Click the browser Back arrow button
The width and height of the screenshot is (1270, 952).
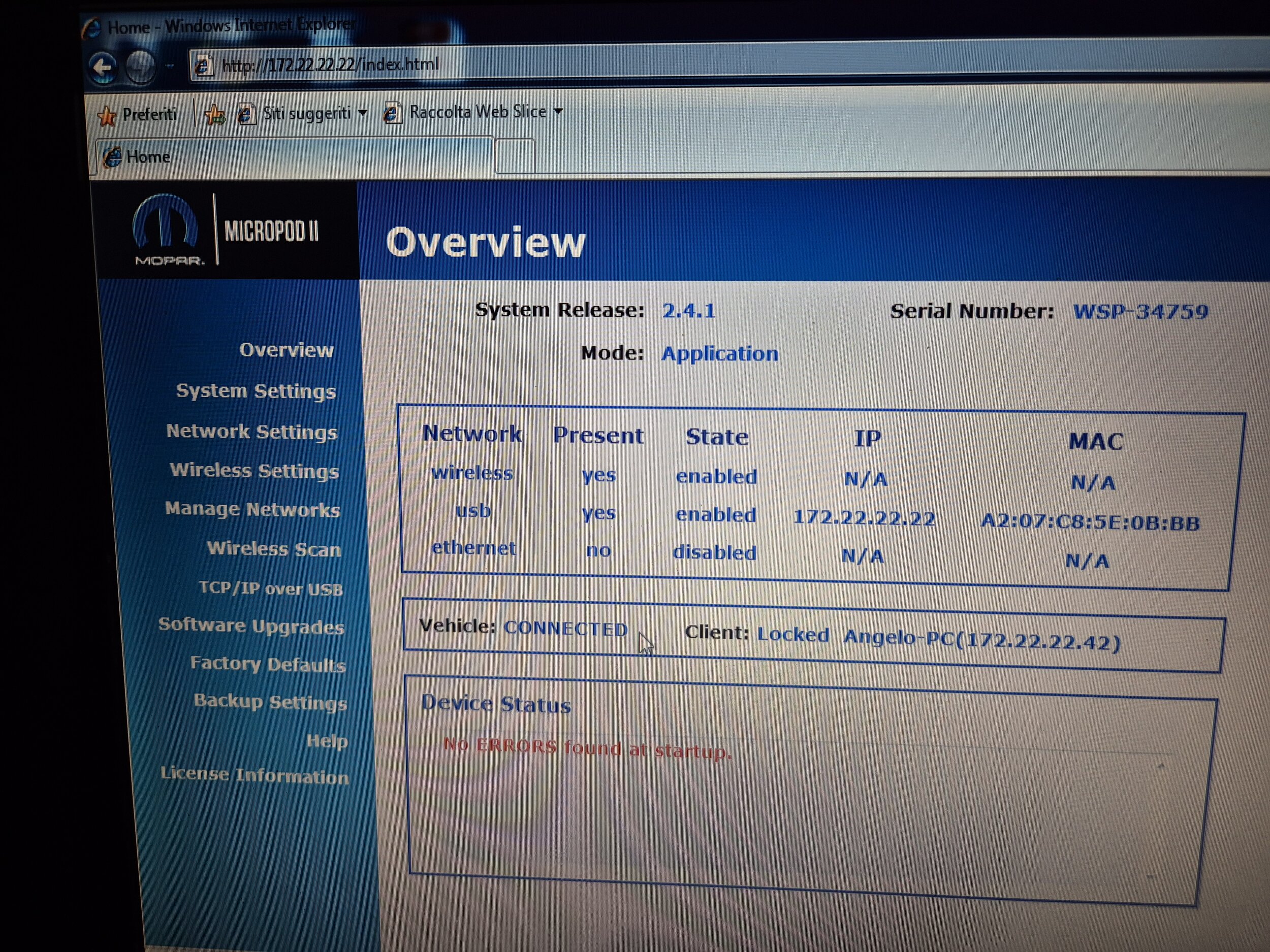tap(103, 68)
